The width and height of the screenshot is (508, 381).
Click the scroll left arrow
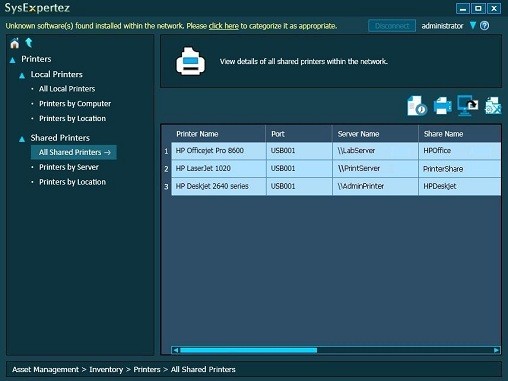(175, 350)
